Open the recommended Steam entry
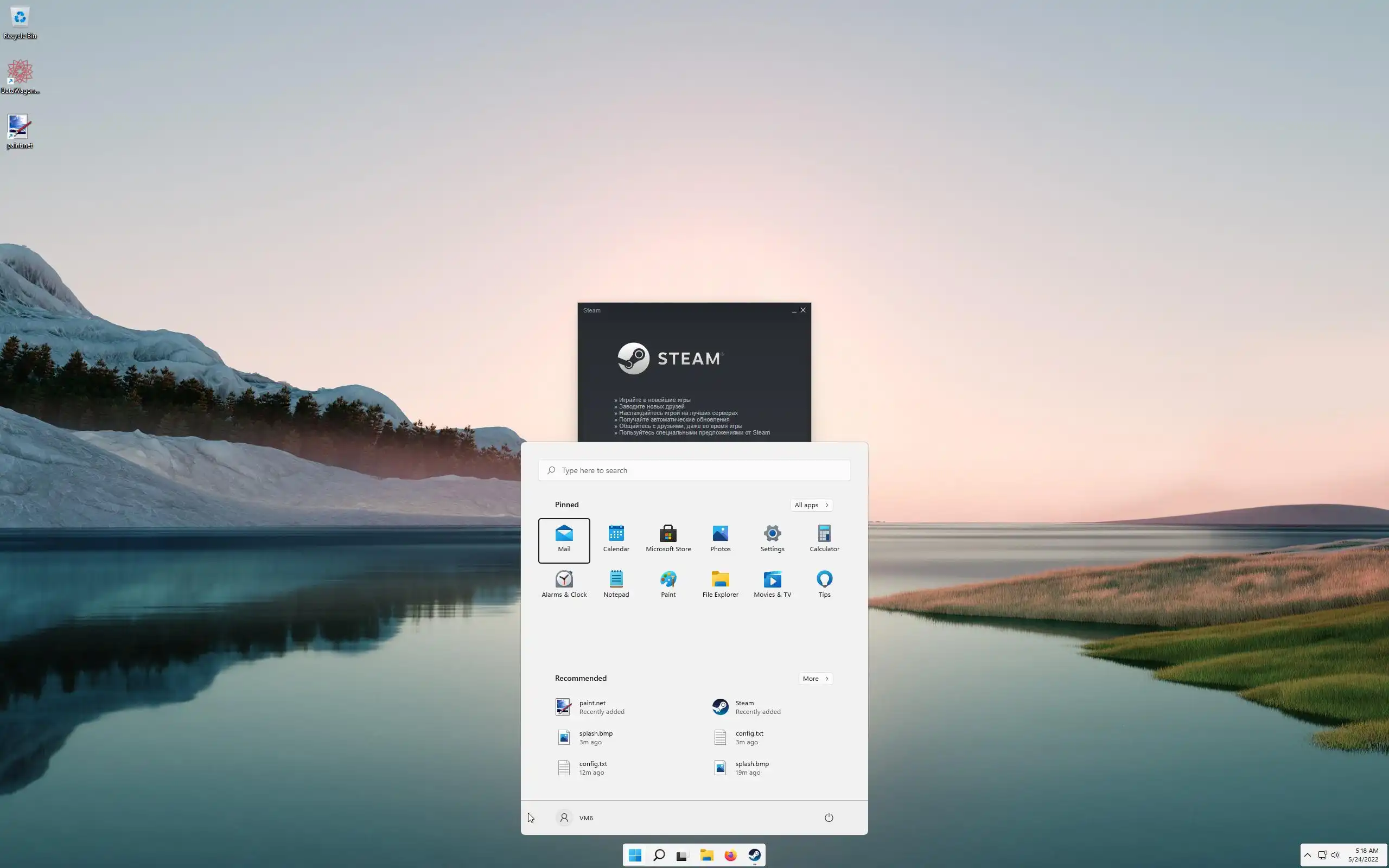 (746, 707)
